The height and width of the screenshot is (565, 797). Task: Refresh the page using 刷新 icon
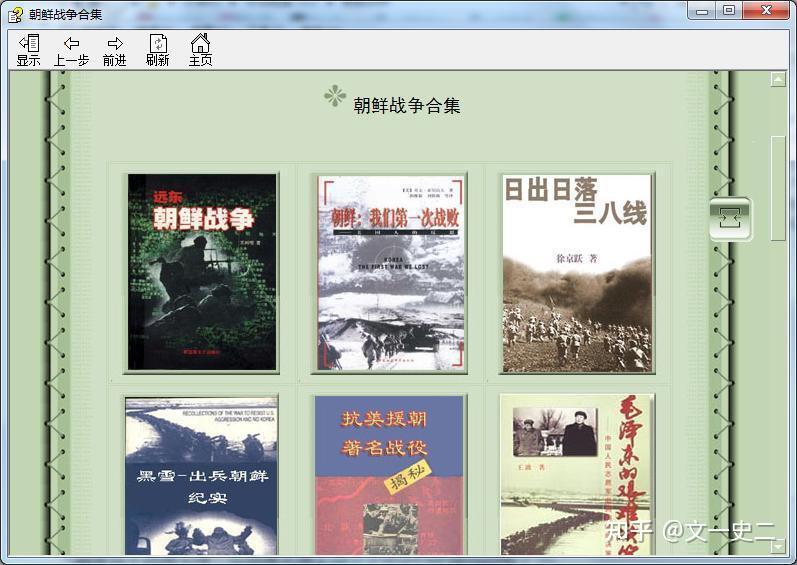coord(158,50)
